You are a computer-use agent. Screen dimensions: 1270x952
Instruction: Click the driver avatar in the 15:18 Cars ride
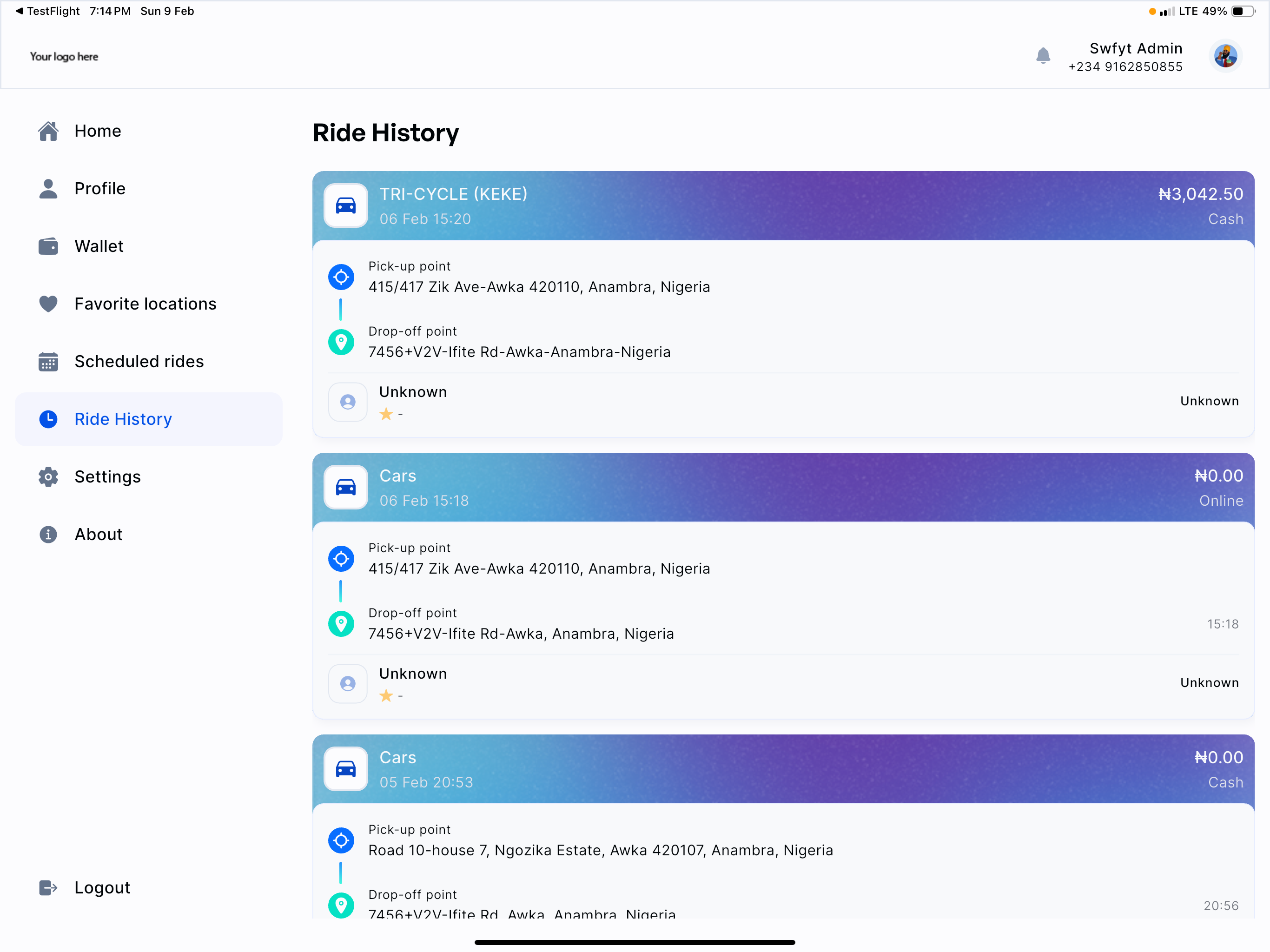[348, 683]
